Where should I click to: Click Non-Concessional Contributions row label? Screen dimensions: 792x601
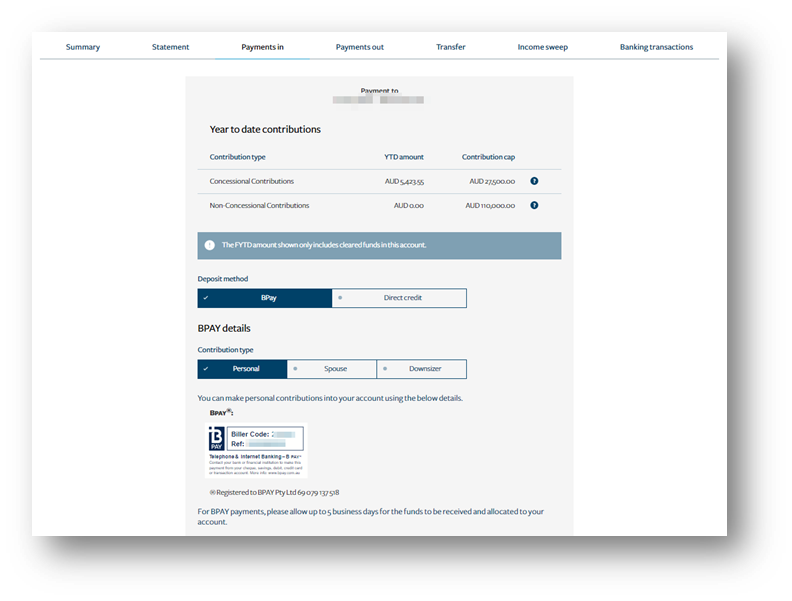point(259,206)
